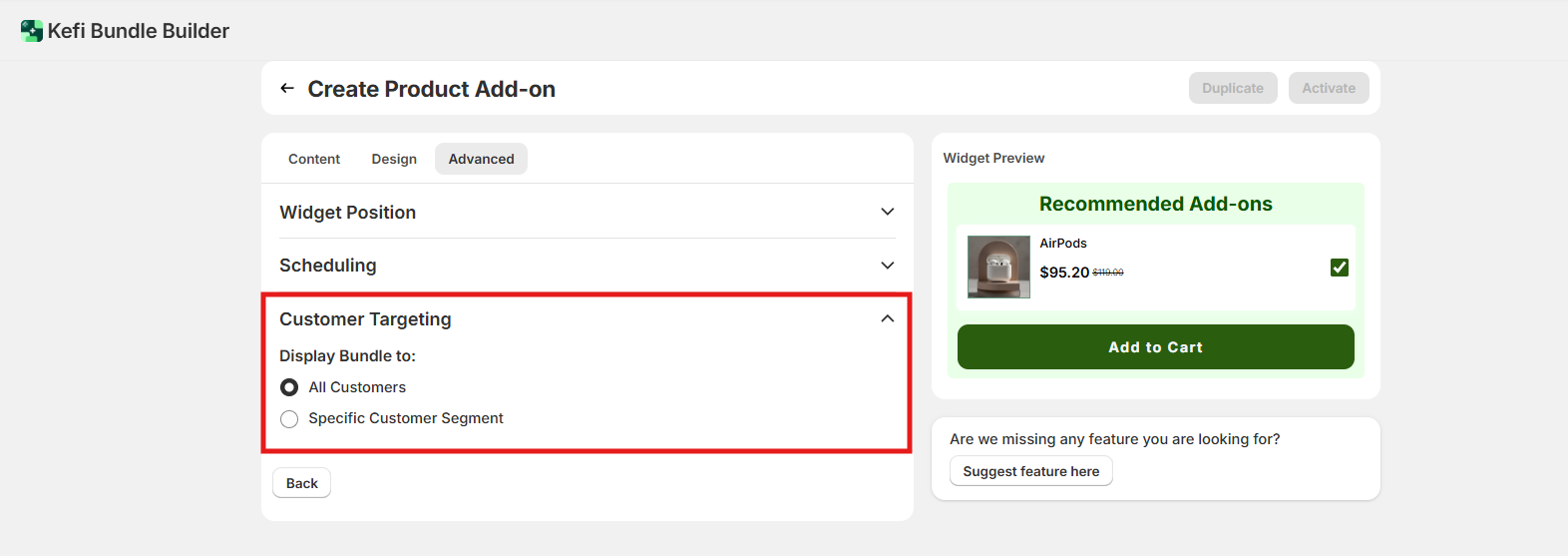Click Suggest feature here button
This screenshot has width=1568, height=556.
(x=1030, y=471)
